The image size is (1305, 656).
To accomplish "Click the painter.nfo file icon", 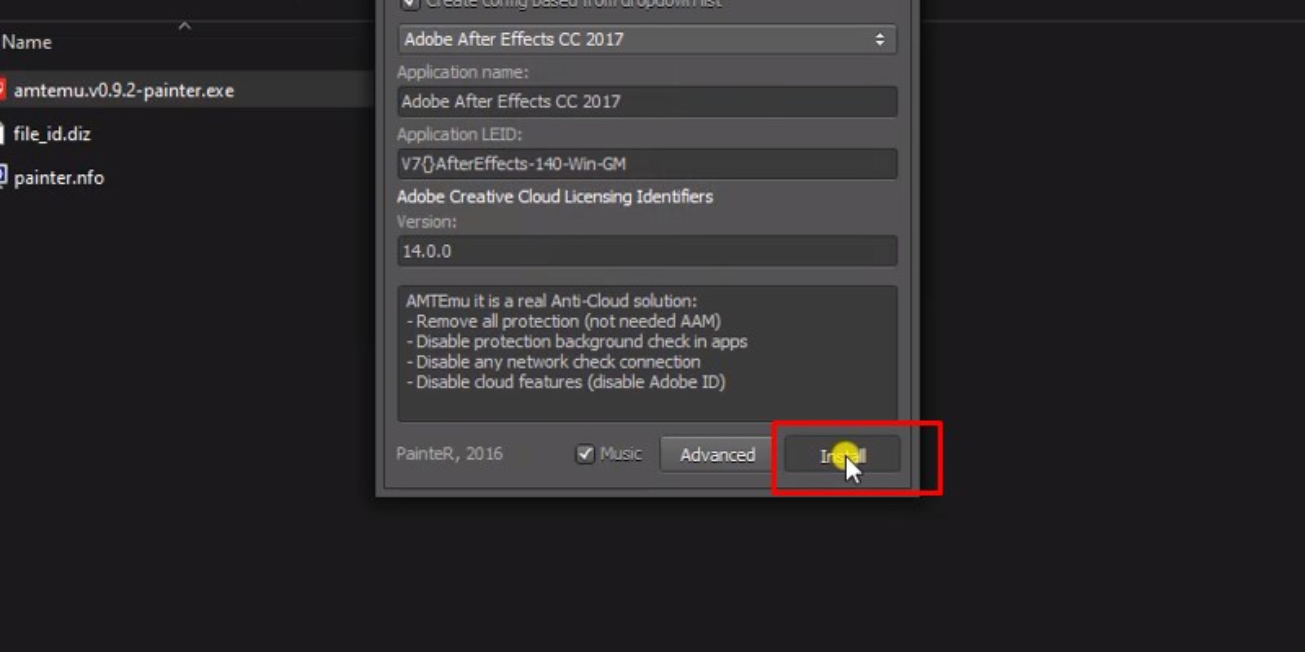I will (x=3, y=177).
